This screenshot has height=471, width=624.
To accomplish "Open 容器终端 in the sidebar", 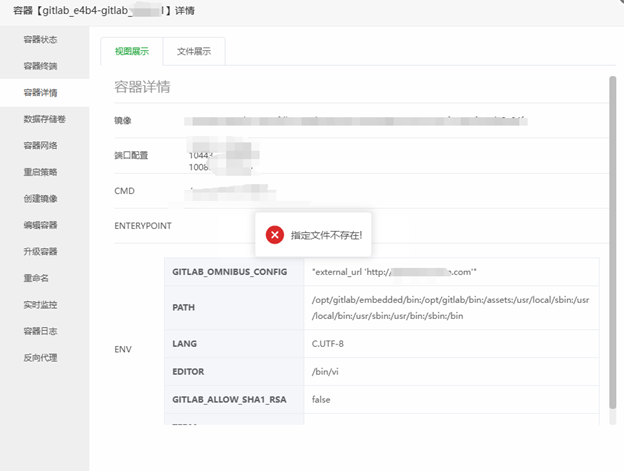I will pos(40,66).
